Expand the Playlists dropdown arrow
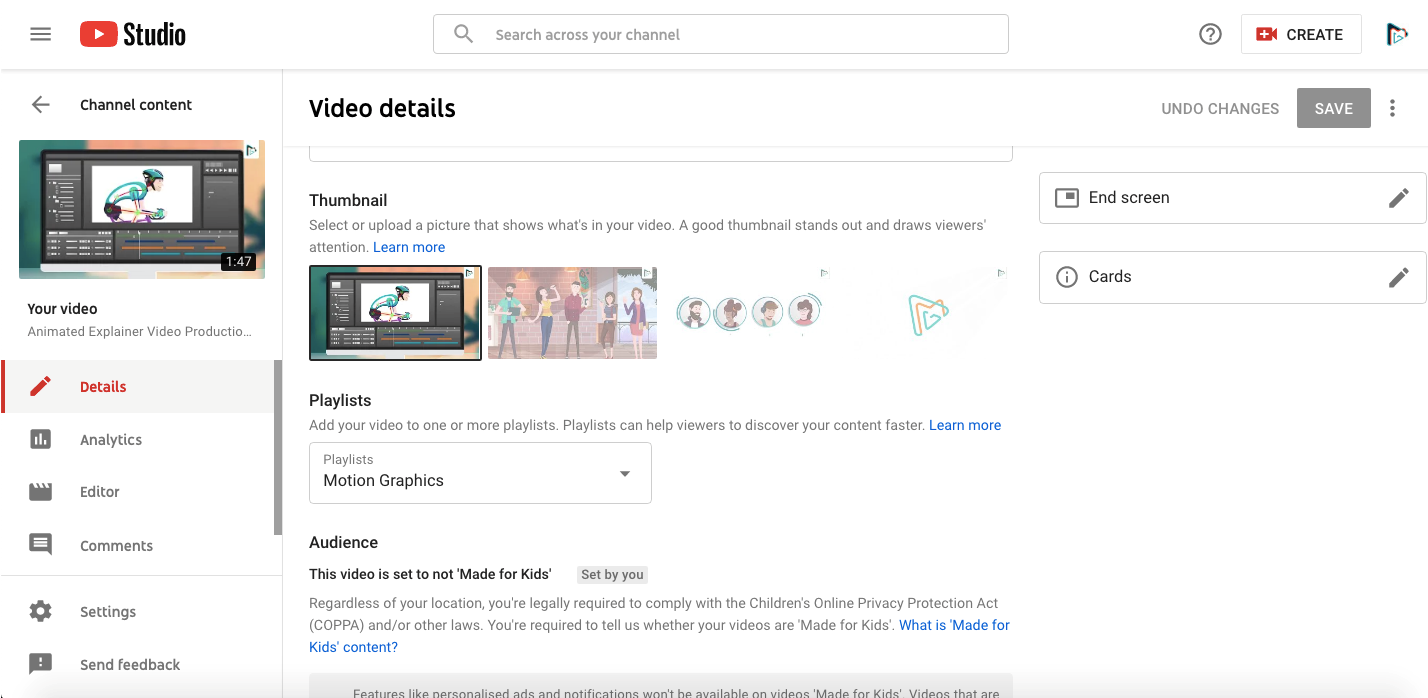The height and width of the screenshot is (698, 1428). (625, 473)
